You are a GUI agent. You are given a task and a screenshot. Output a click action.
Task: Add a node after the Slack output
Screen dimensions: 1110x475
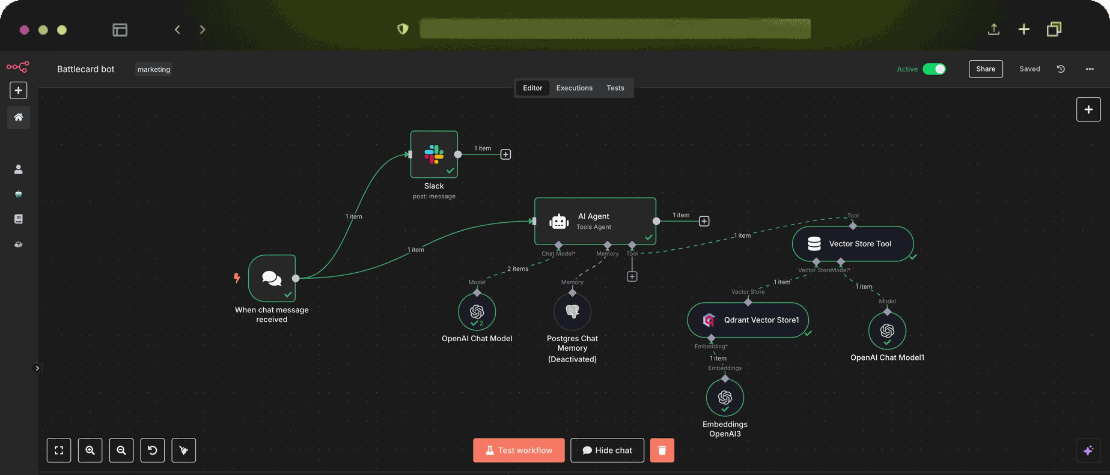tap(506, 154)
